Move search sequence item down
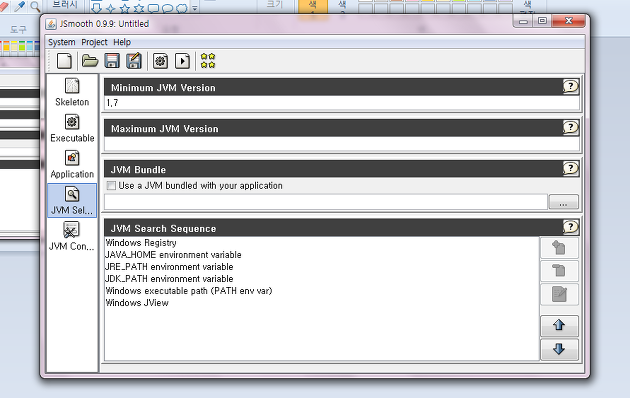 (559, 349)
